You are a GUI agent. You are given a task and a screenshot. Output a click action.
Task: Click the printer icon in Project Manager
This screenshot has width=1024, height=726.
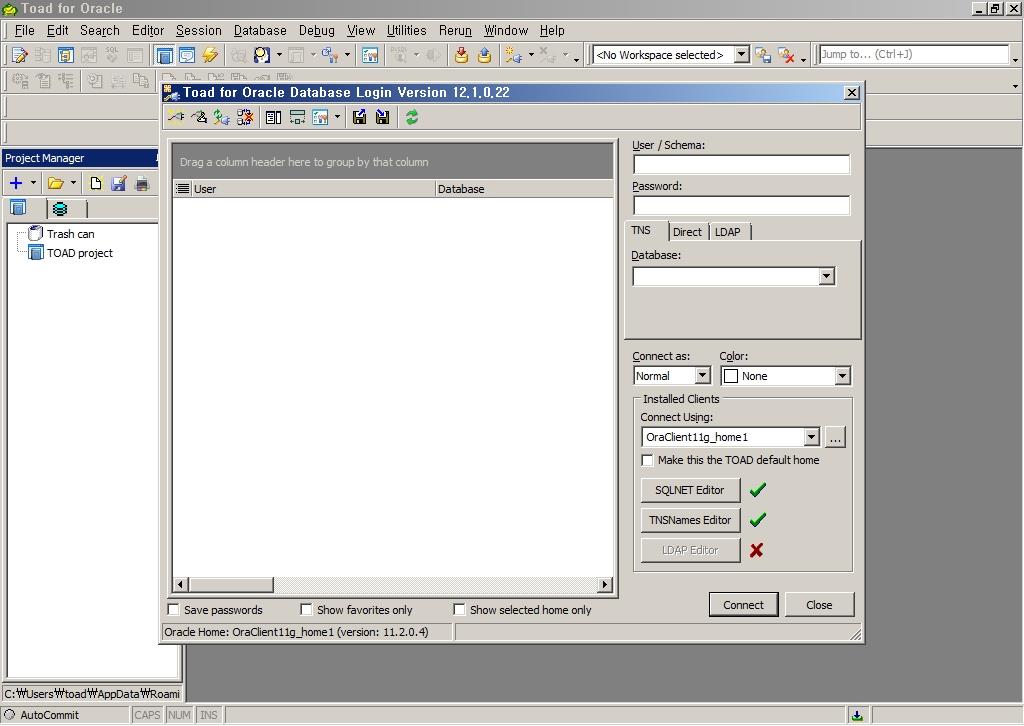[x=142, y=183]
